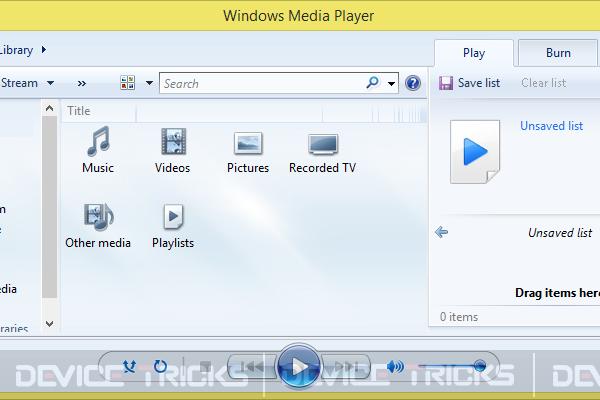The width and height of the screenshot is (600, 400).
Task: Expand the Library breadcrumb arrow
Action: (x=44, y=50)
